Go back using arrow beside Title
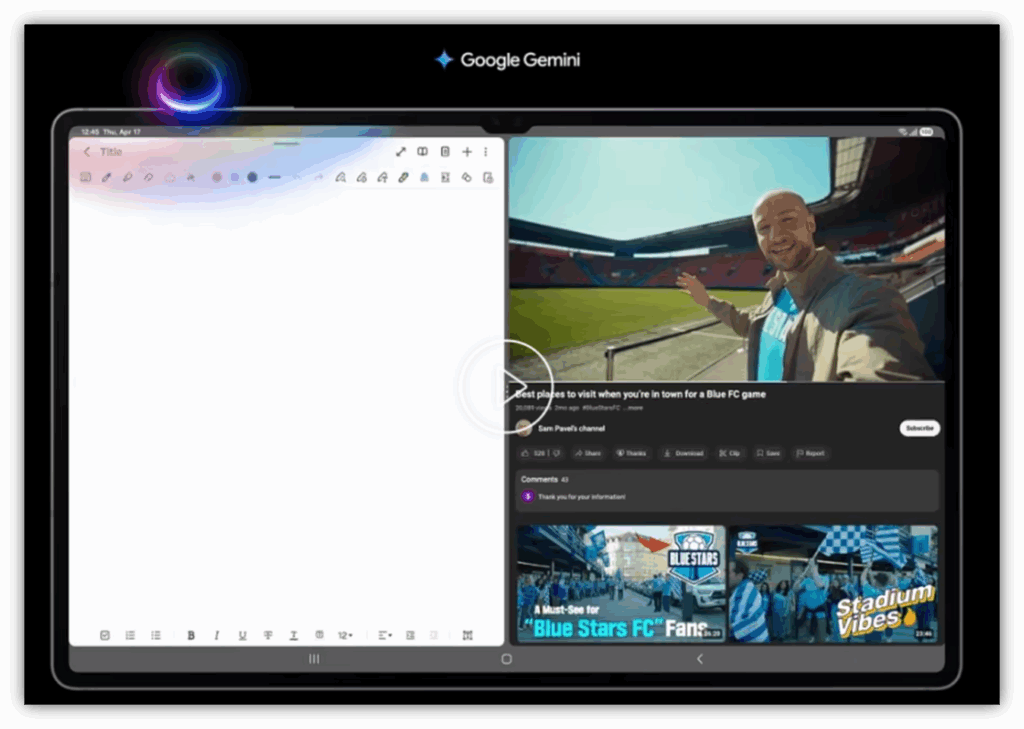 click(88, 152)
